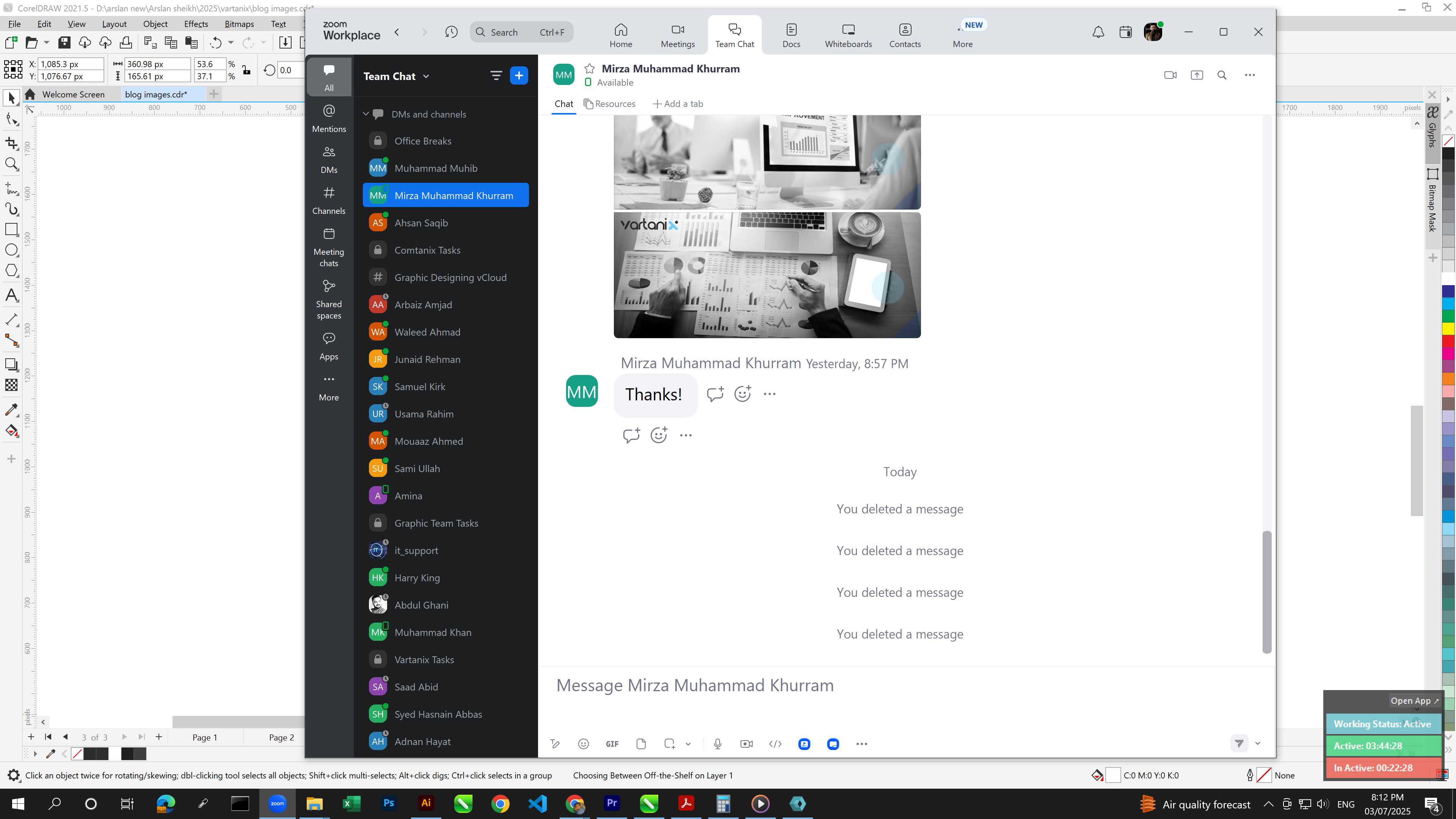Show hidden icons in system tray

point(1268,804)
